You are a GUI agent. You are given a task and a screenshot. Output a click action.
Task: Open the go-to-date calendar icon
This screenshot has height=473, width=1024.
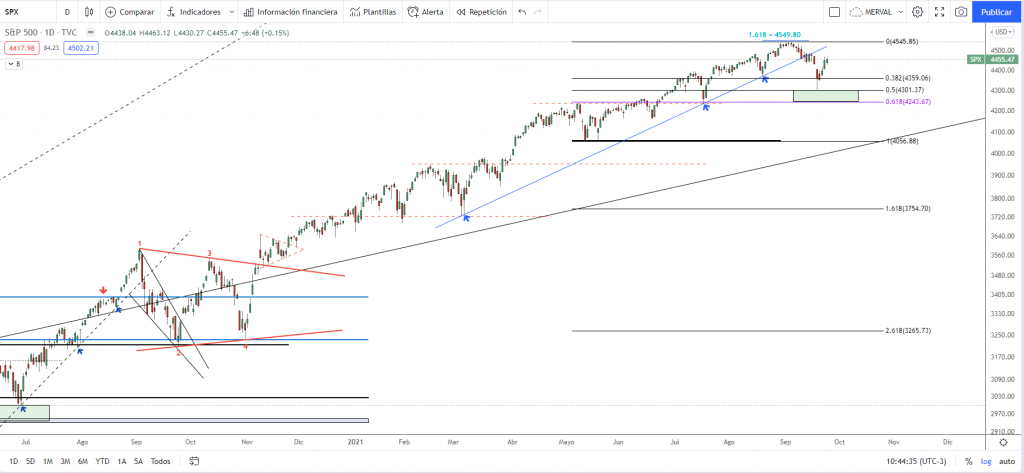[194, 461]
